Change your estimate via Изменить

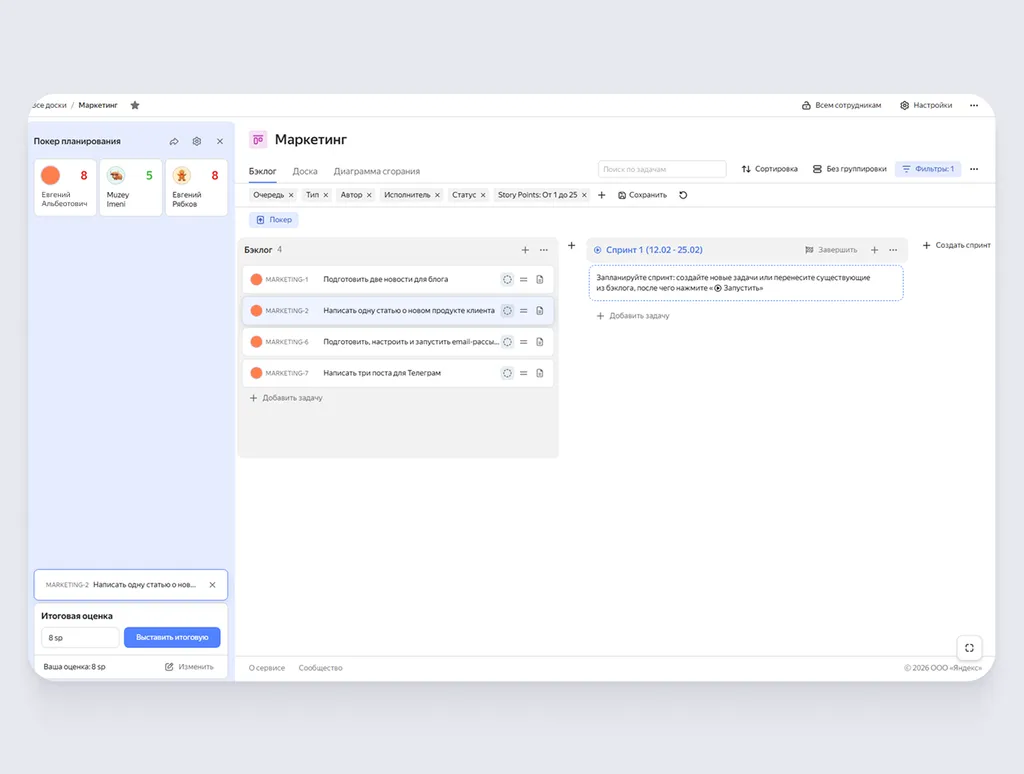pos(189,667)
